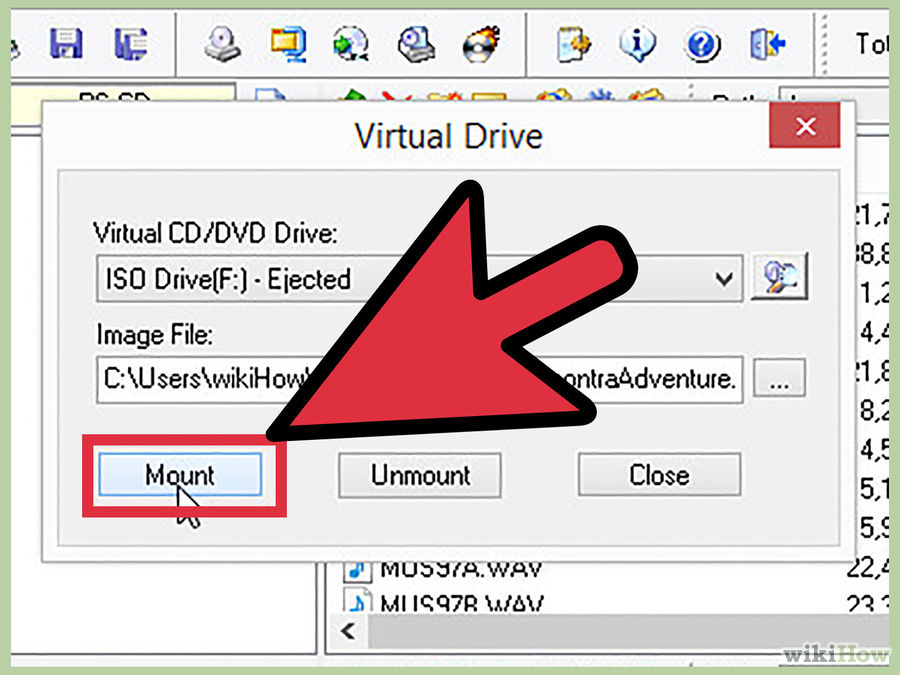
Task: Click the Mount button
Action: pos(180,475)
